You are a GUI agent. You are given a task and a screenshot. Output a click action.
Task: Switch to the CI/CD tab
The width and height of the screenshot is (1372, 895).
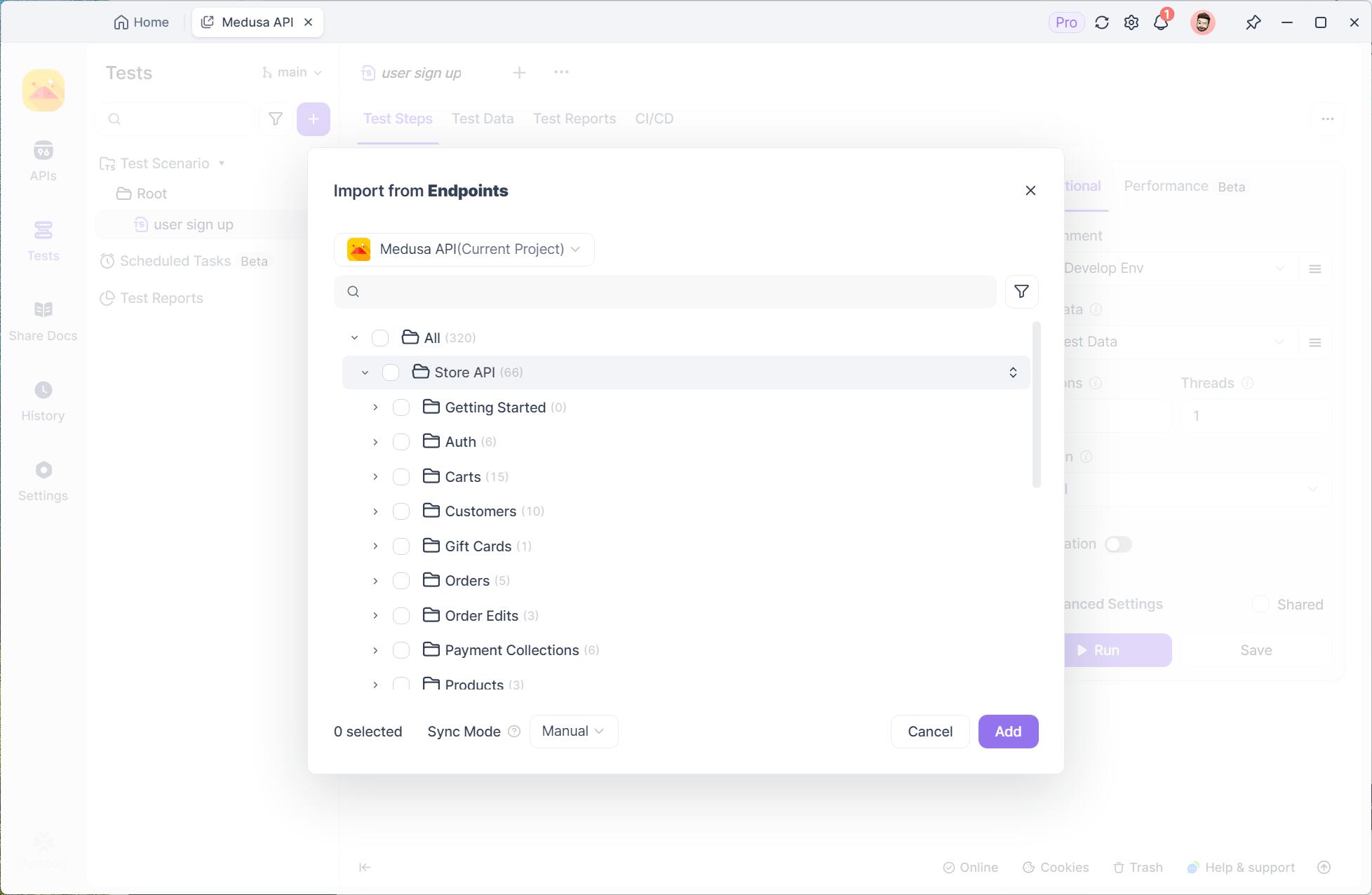click(654, 119)
